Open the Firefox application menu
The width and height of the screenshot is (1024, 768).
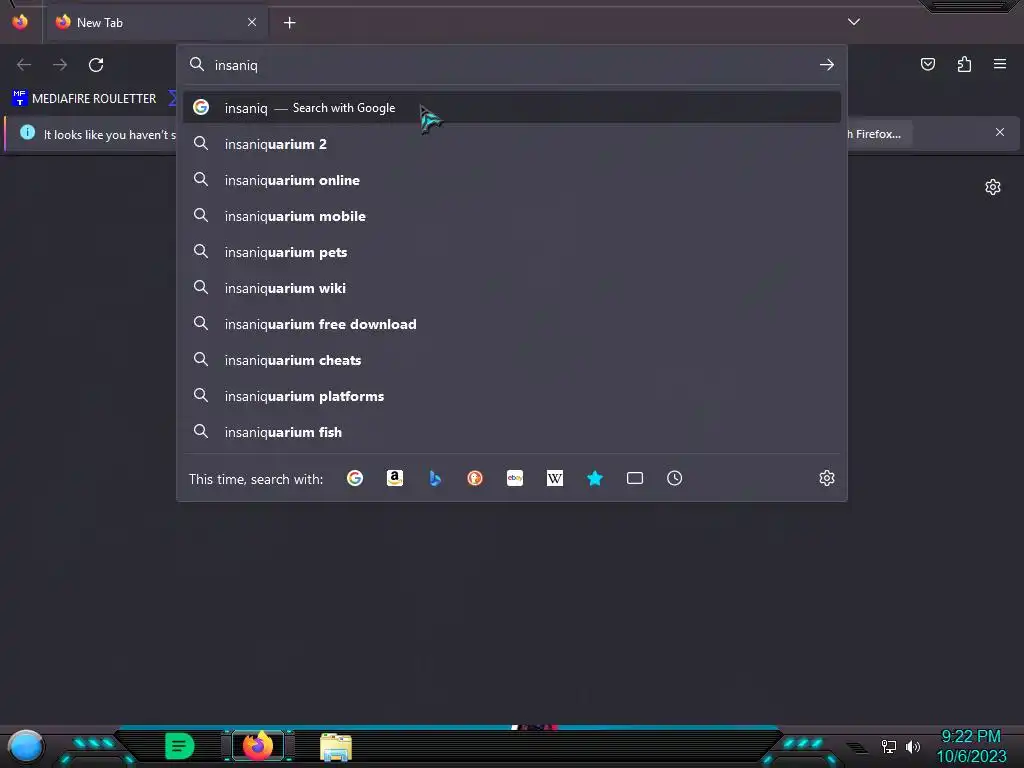point(1000,64)
